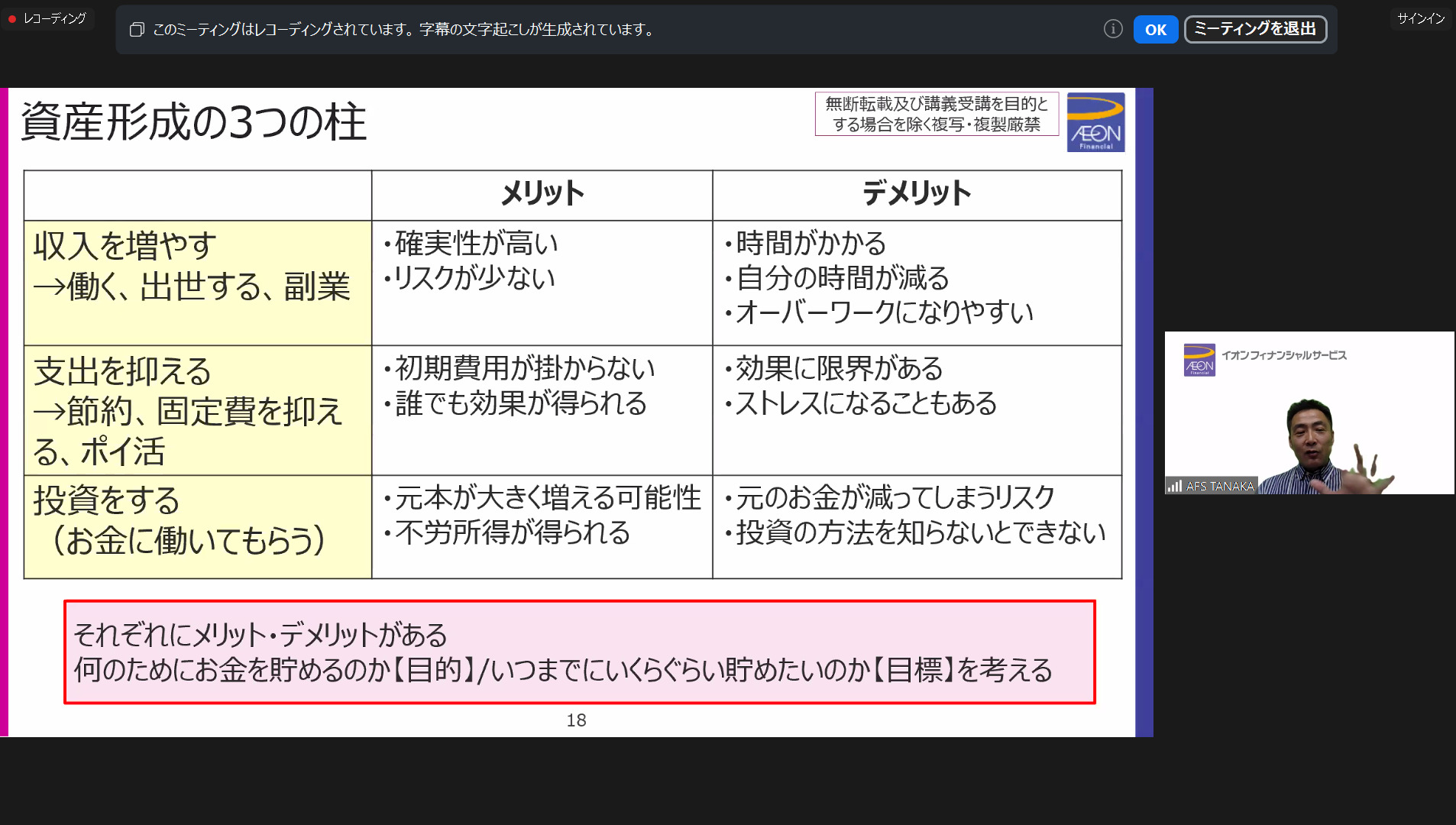The image size is (1456, 825).
Task: Click the AFS TANAKA name label
Action: 1219,486
